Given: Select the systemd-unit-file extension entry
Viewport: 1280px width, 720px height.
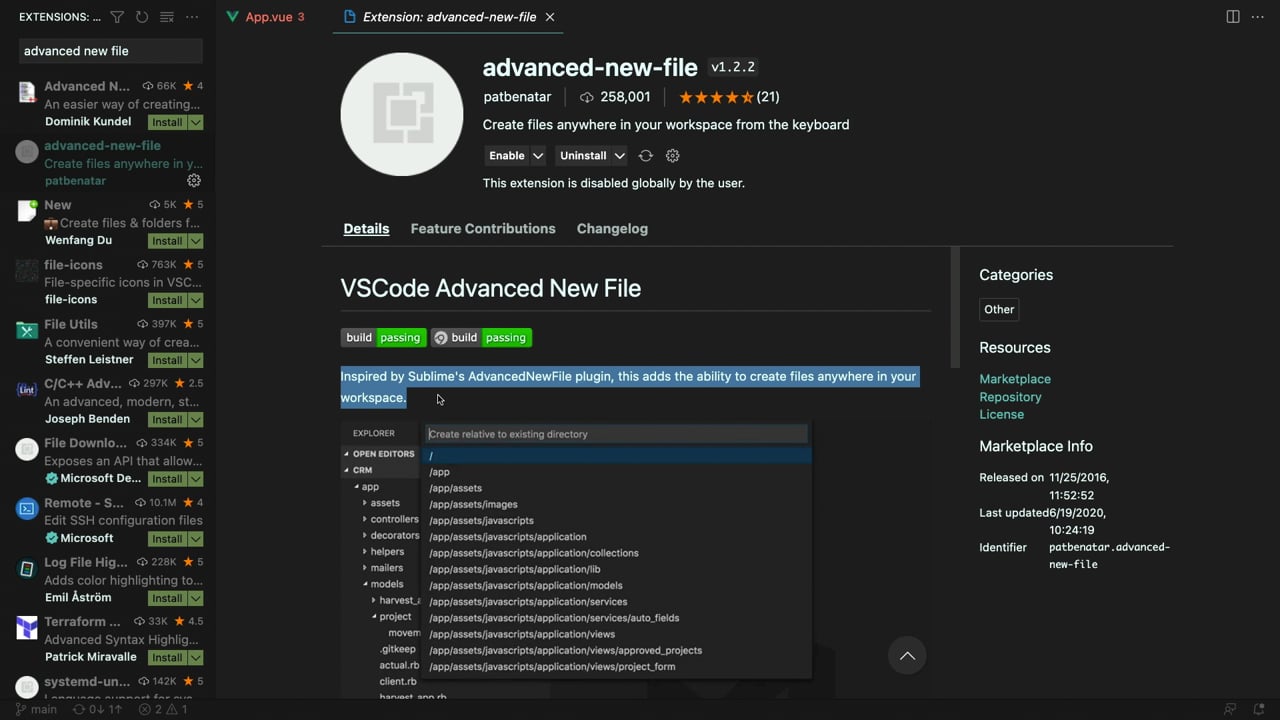Looking at the screenshot, I should pos(108,686).
